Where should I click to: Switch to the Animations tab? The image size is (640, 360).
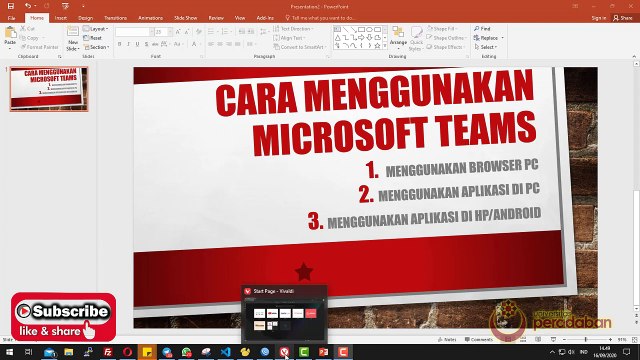pos(151,18)
